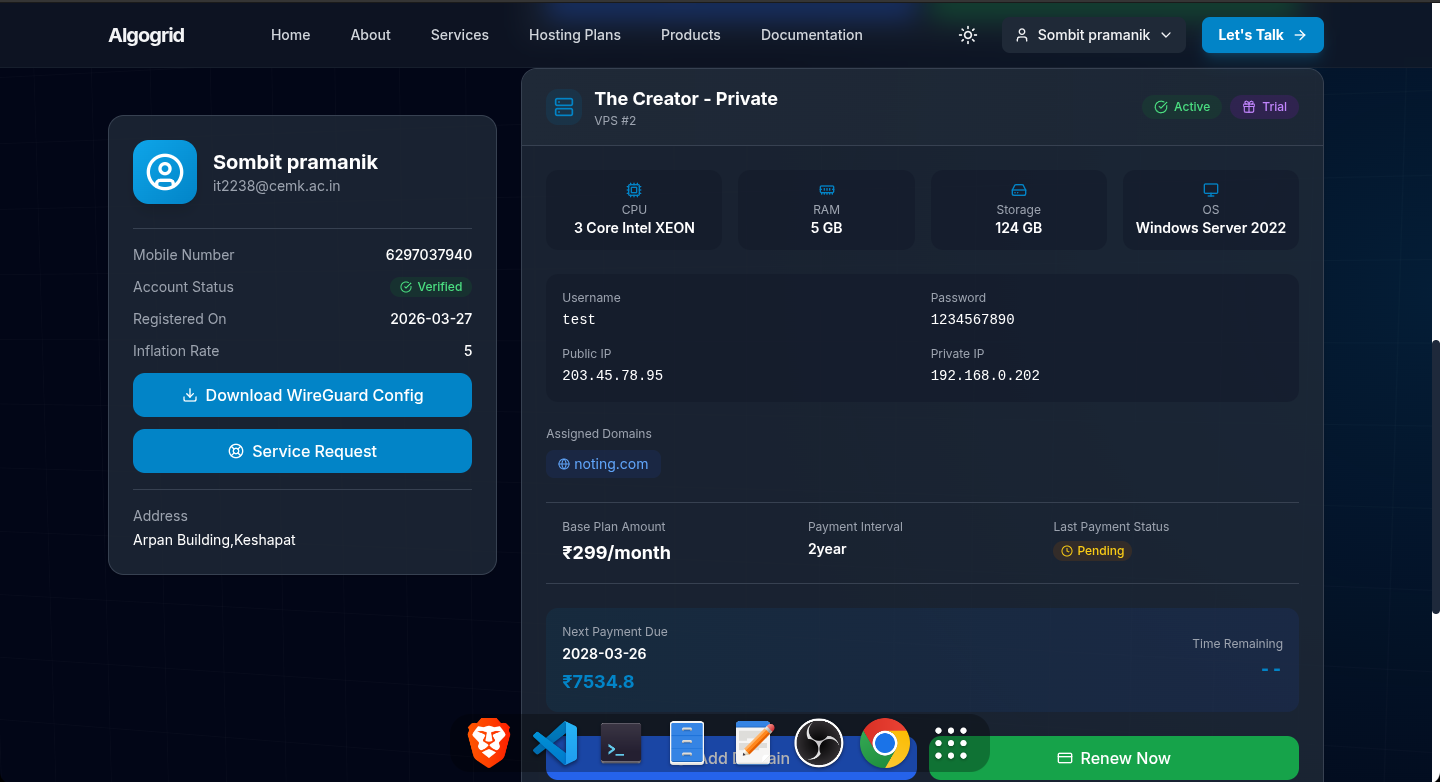Click the CPU chip icon
This screenshot has width=1440, height=782.
[634, 190]
